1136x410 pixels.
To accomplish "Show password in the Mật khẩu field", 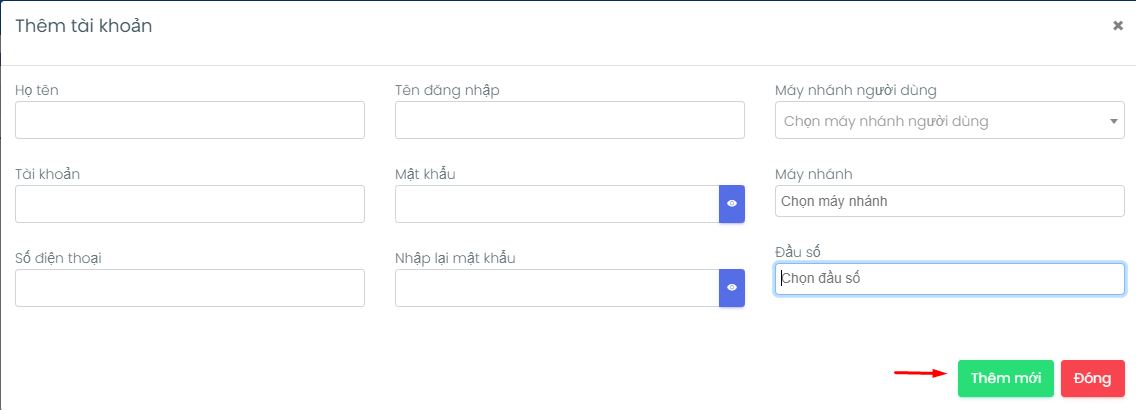I will tap(732, 204).
